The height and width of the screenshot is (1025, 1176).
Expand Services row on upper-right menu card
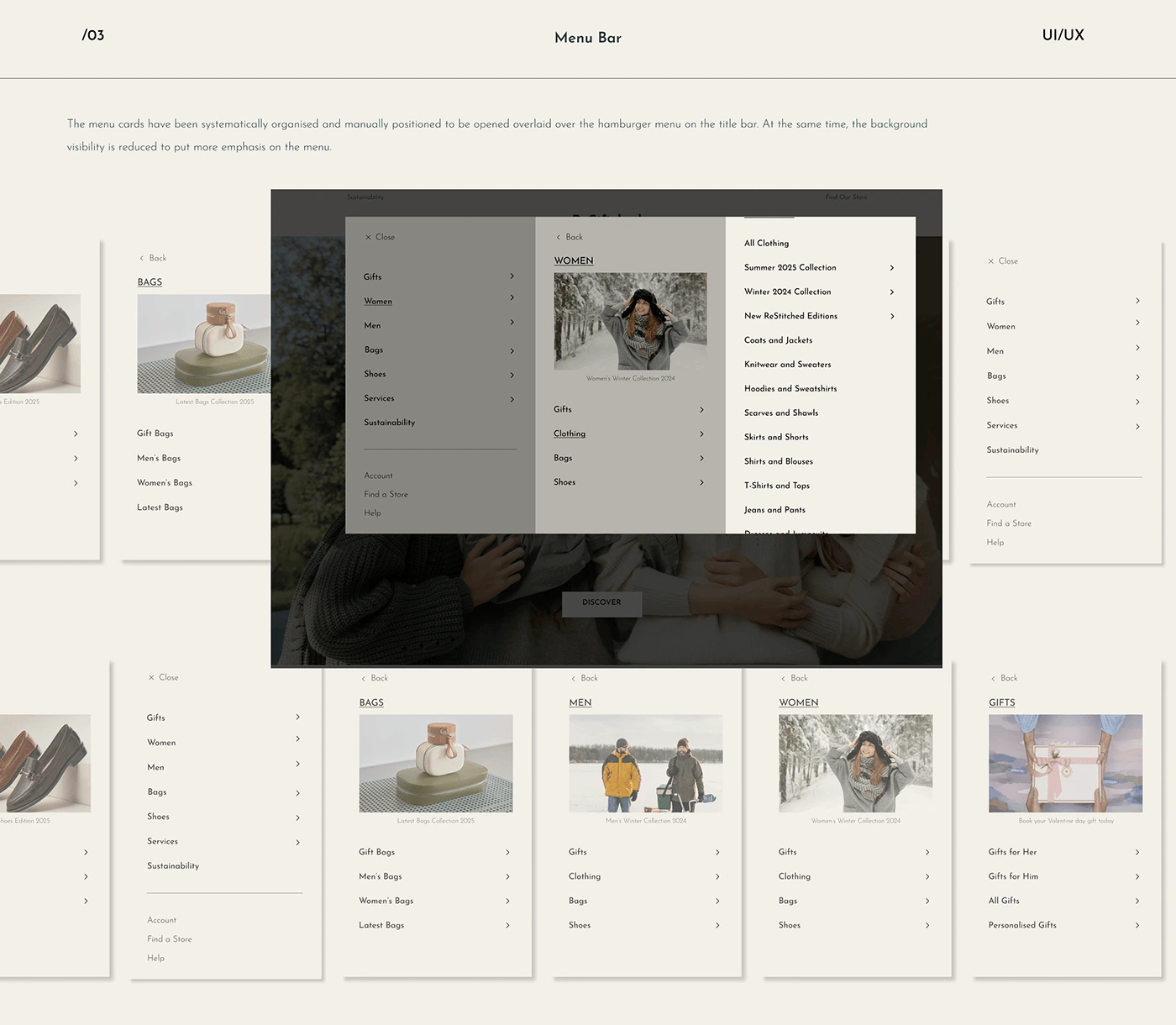coord(1137,427)
